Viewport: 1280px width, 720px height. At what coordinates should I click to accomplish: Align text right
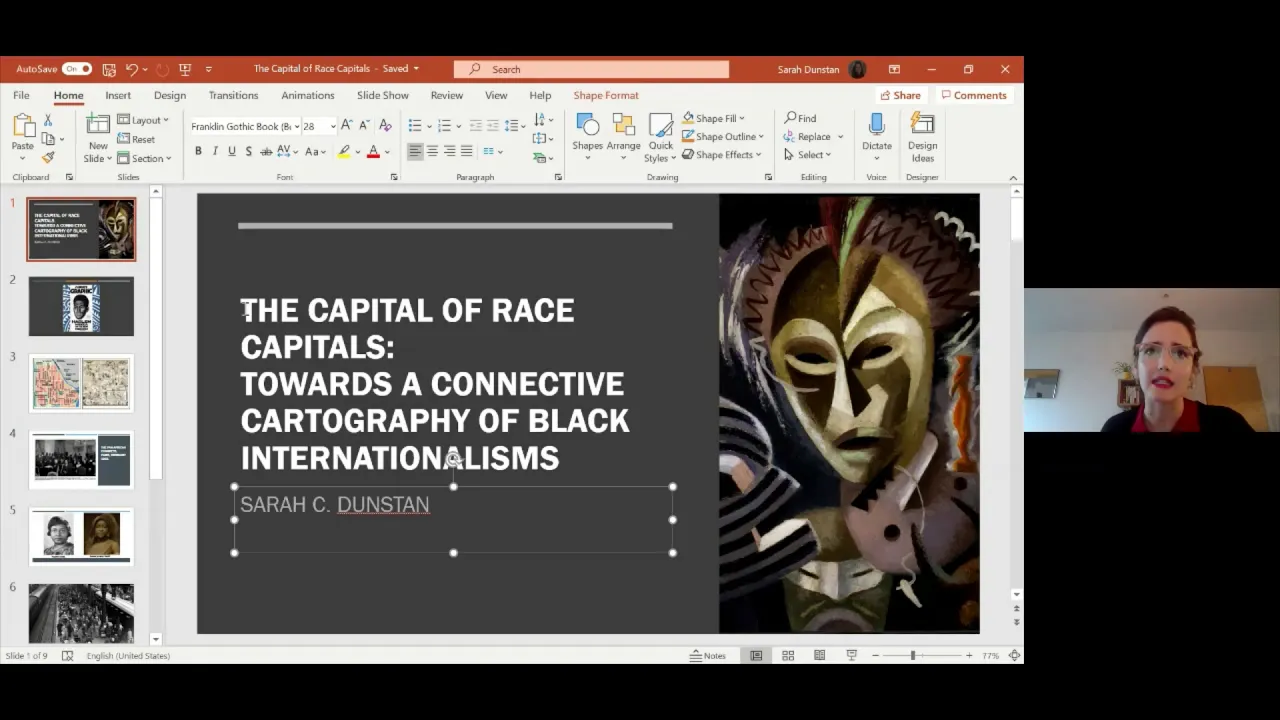point(449,151)
